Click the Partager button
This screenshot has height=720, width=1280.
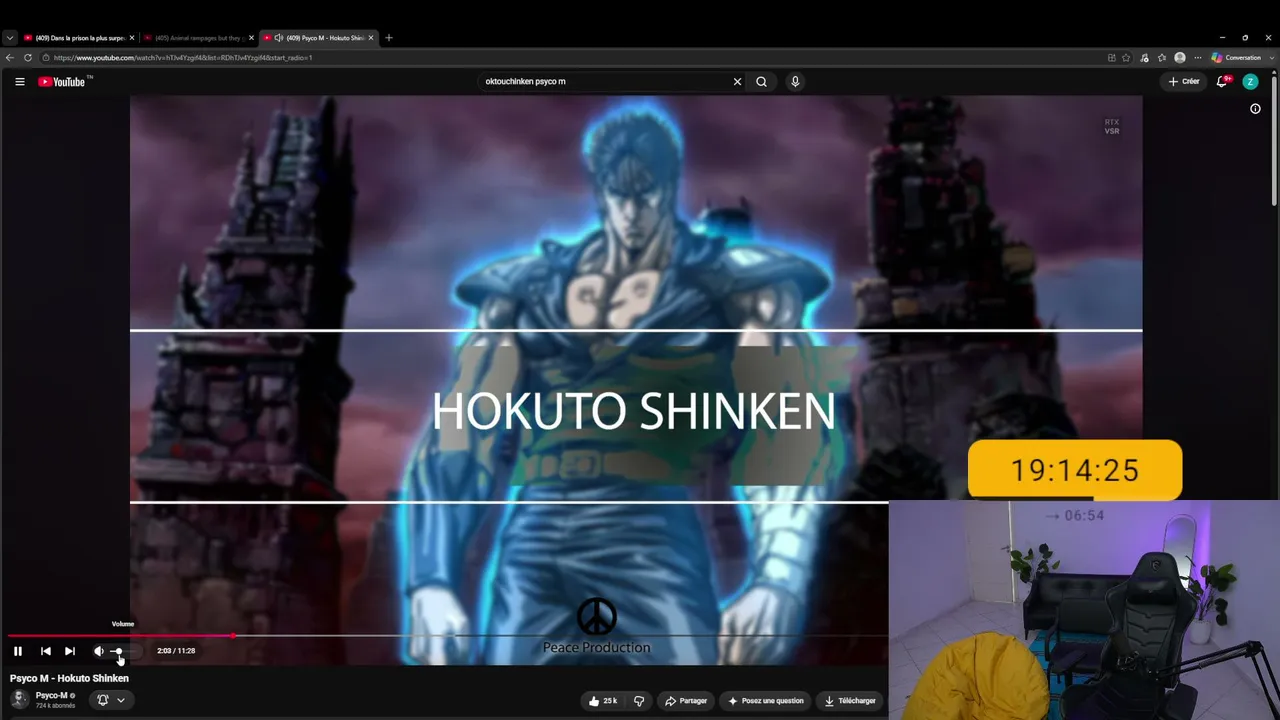pos(686,701)
